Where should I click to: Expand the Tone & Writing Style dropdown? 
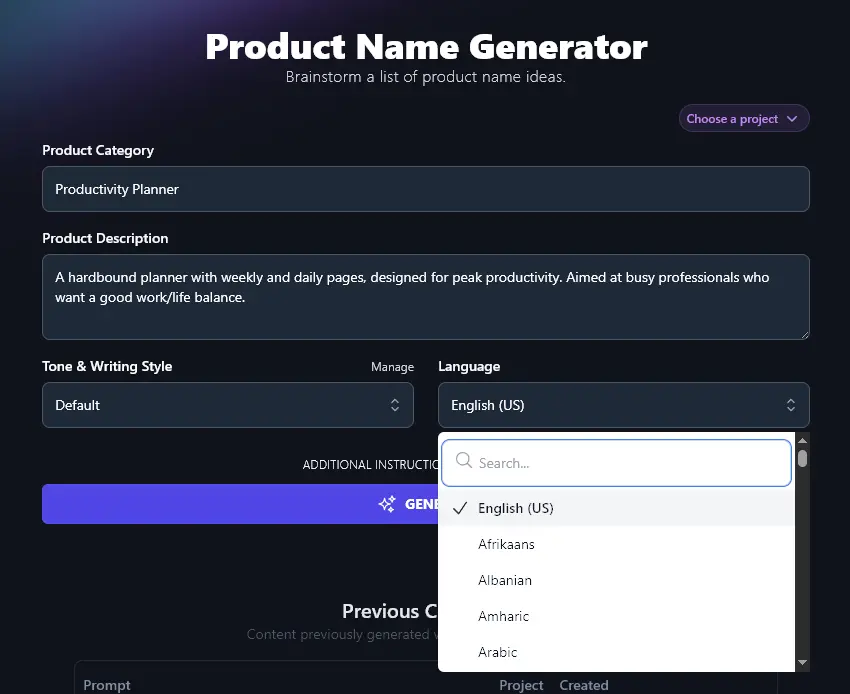(x=228, y=405)
